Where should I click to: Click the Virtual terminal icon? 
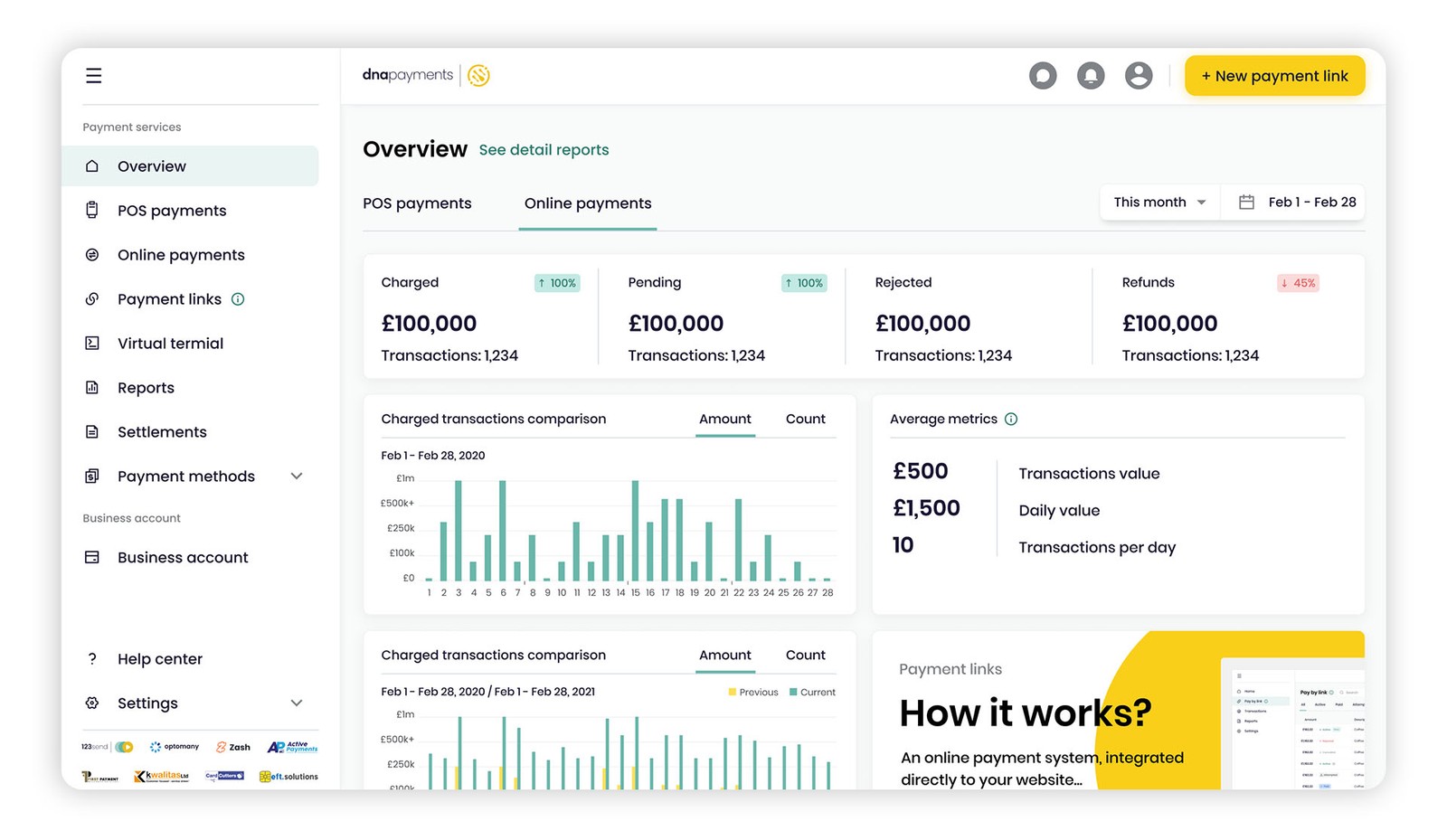point(92,344)
